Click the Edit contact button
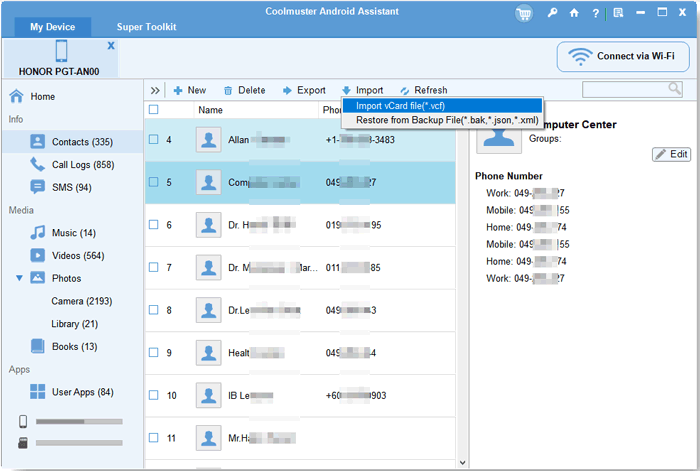 pos(671,154)
